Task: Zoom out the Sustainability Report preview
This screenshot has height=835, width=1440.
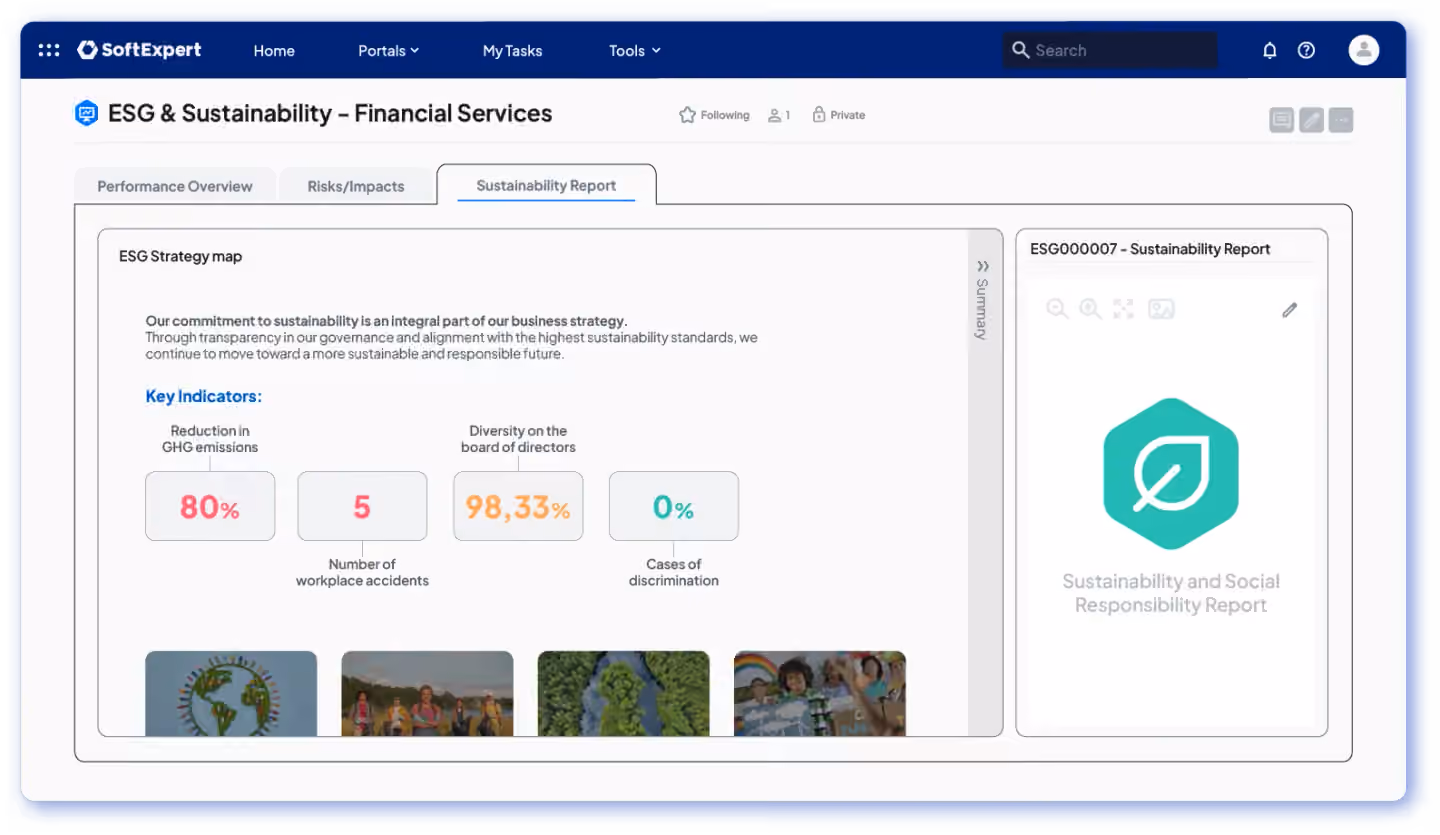Action: click(1057, 309)
